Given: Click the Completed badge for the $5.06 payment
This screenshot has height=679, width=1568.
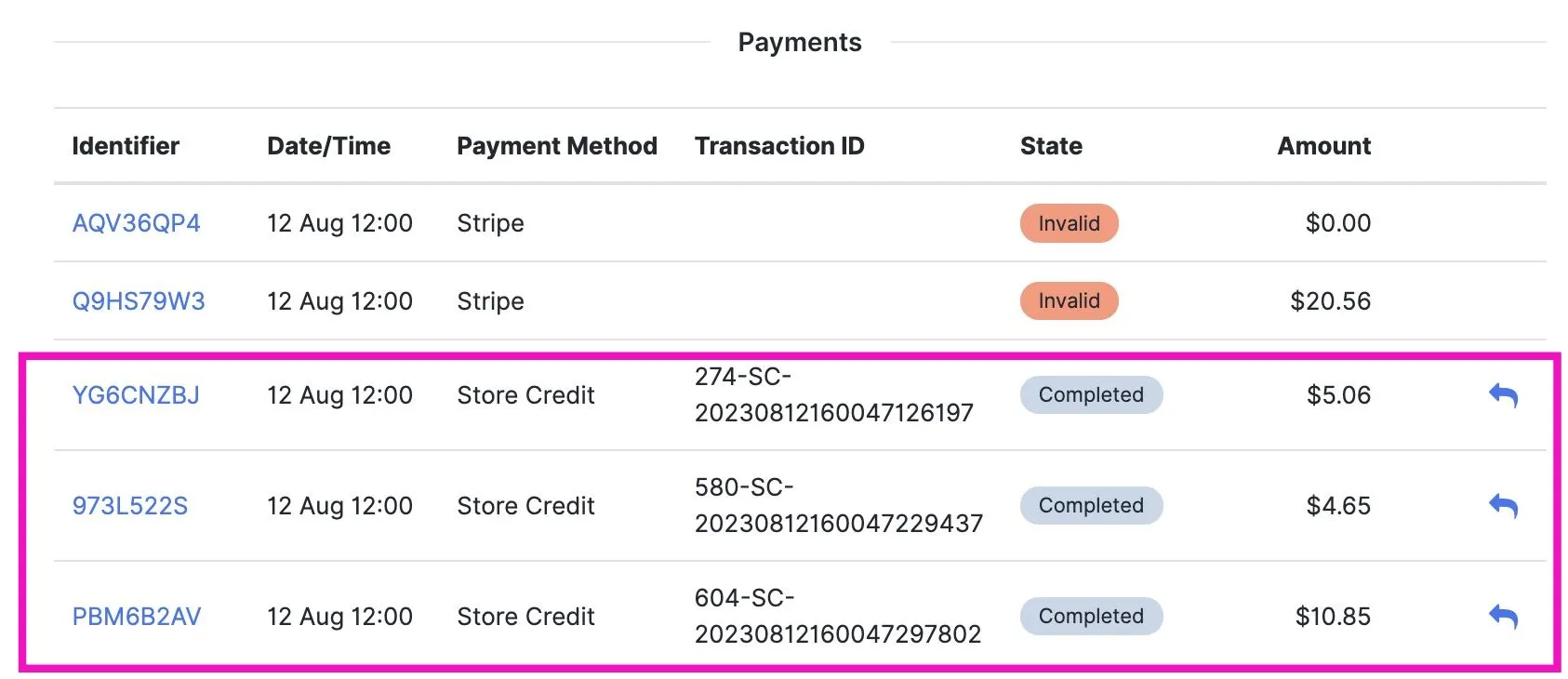Looking at the screenshot, I should point(1091,395).
